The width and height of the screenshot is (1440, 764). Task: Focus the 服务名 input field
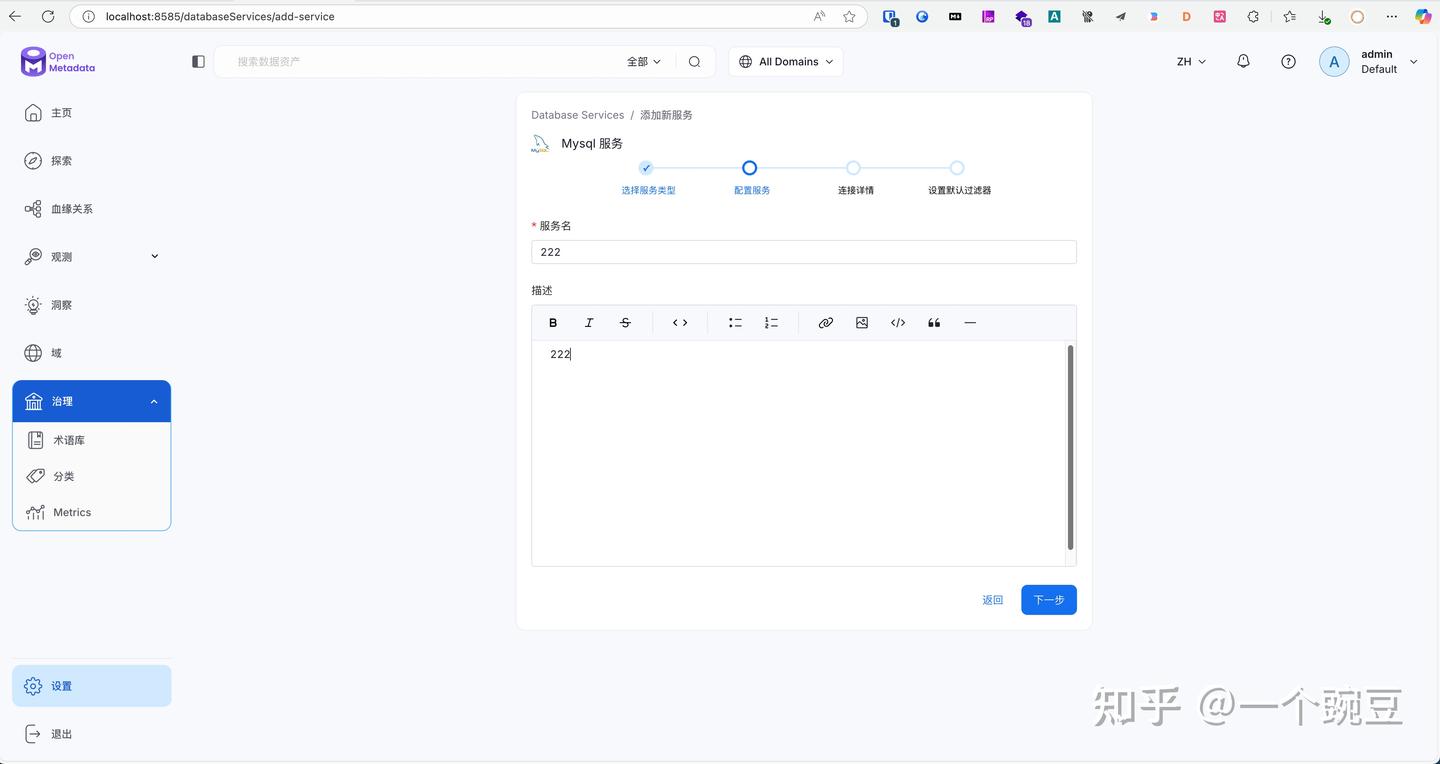[x=804, y=252]
